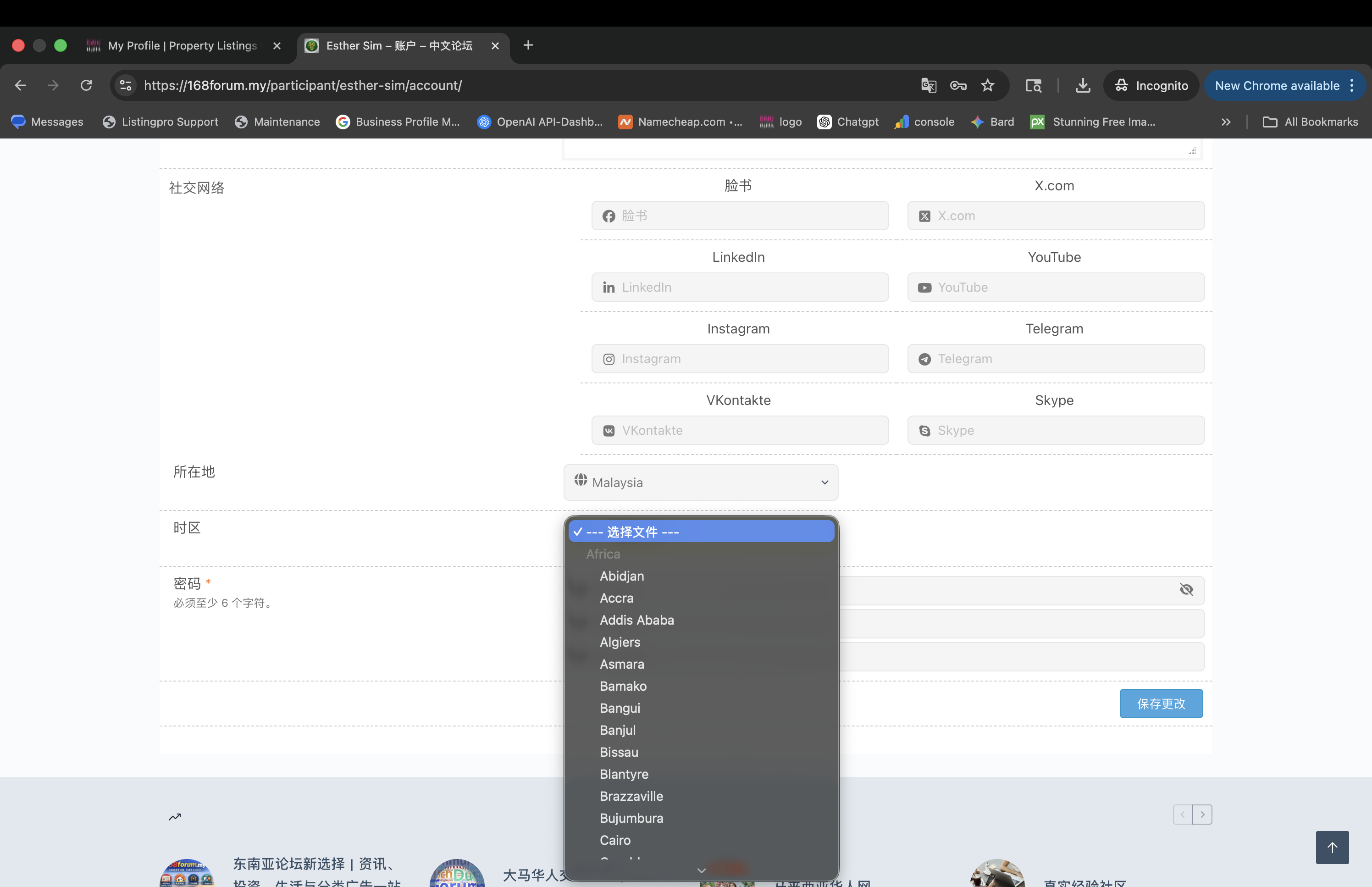This screenshot has height=887, width=1372.
Task: Click the view site information icon
Action: (x=126, y=85)
